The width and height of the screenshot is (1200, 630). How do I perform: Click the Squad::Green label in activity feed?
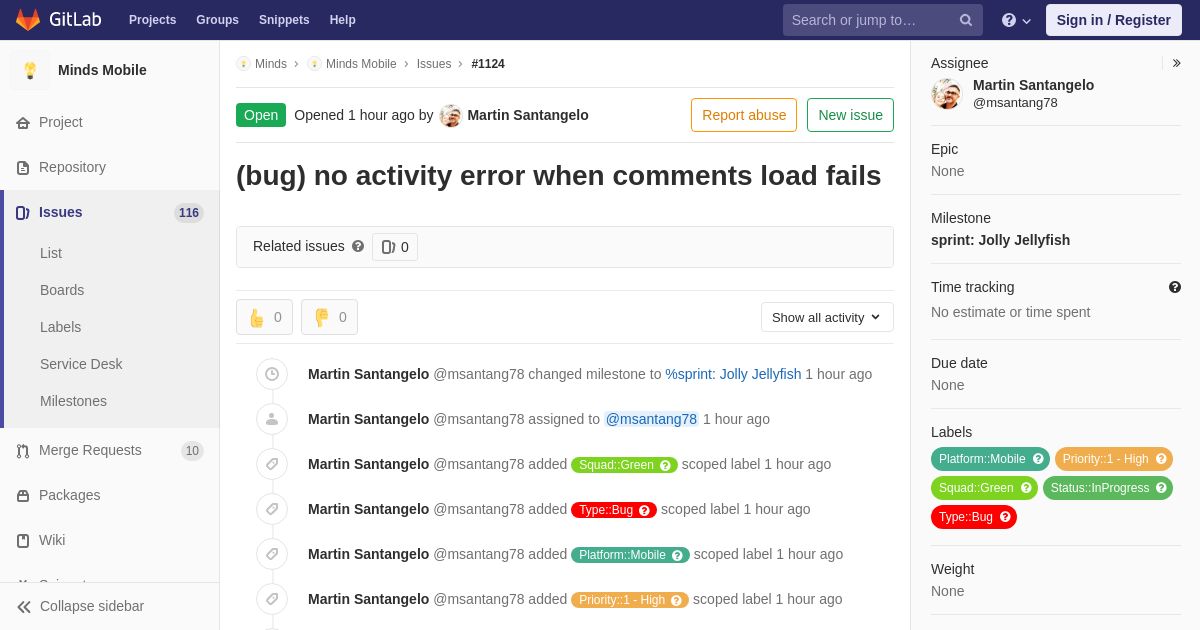tap(624, 465)
